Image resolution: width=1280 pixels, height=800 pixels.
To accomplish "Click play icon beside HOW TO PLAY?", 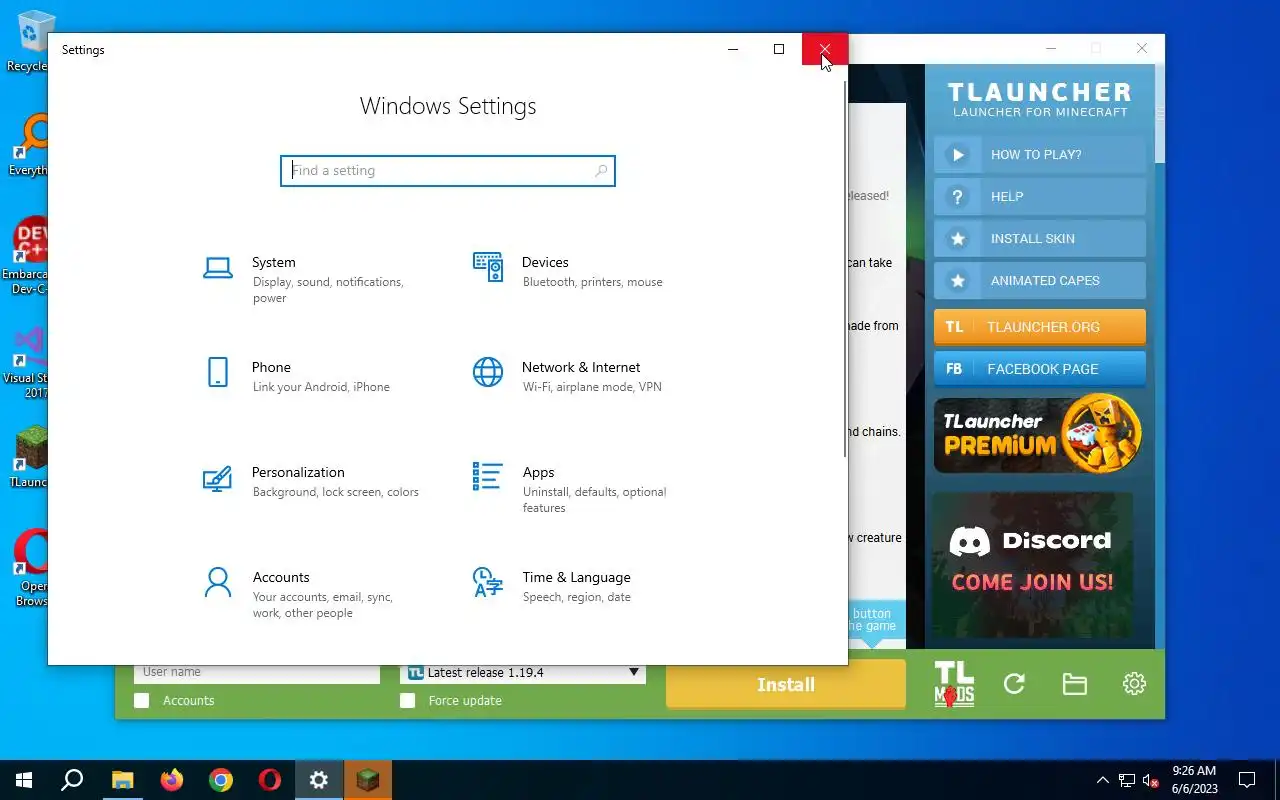I will point(958,155).
